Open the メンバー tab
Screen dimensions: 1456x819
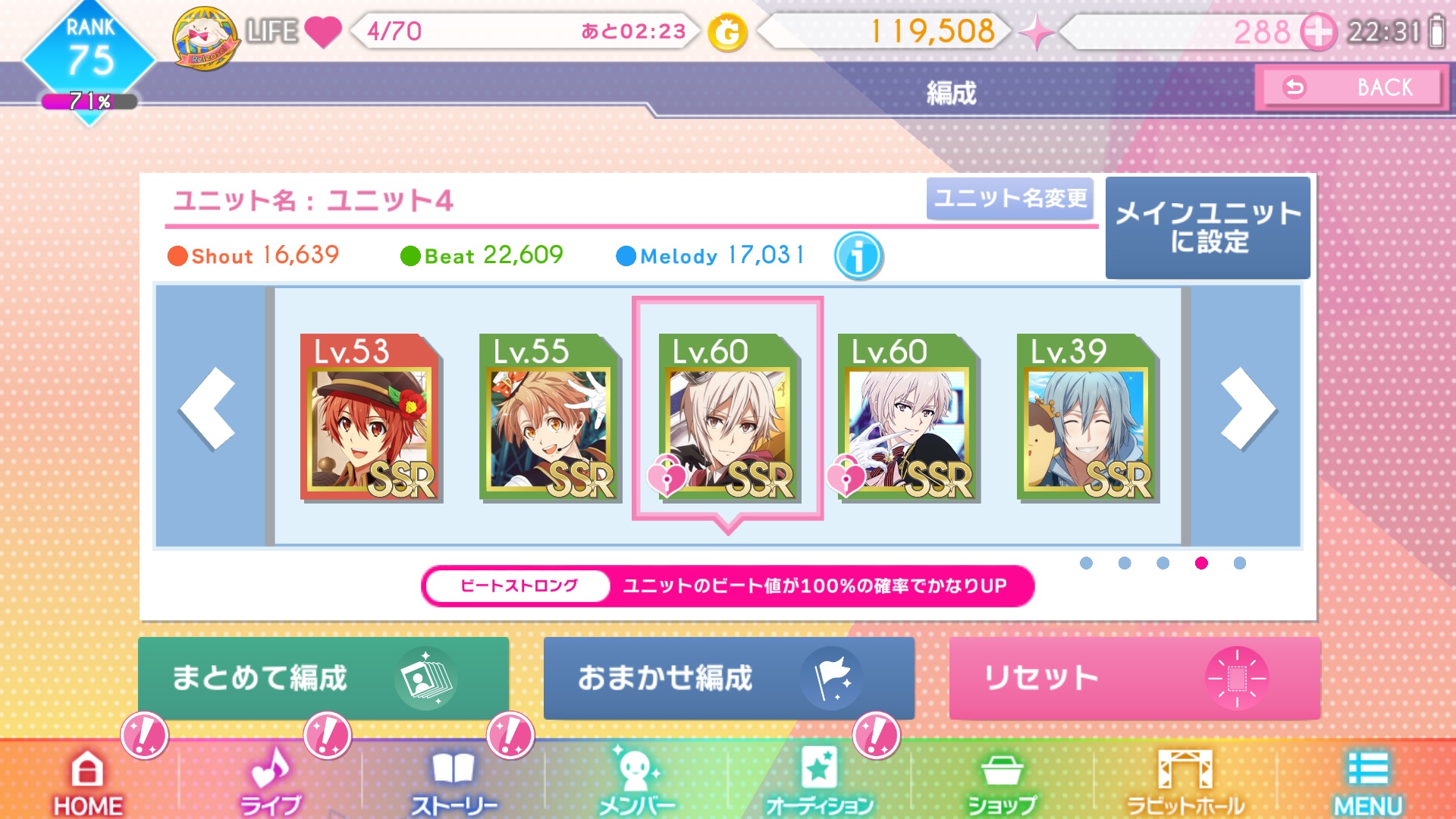(x=636, y=781)
